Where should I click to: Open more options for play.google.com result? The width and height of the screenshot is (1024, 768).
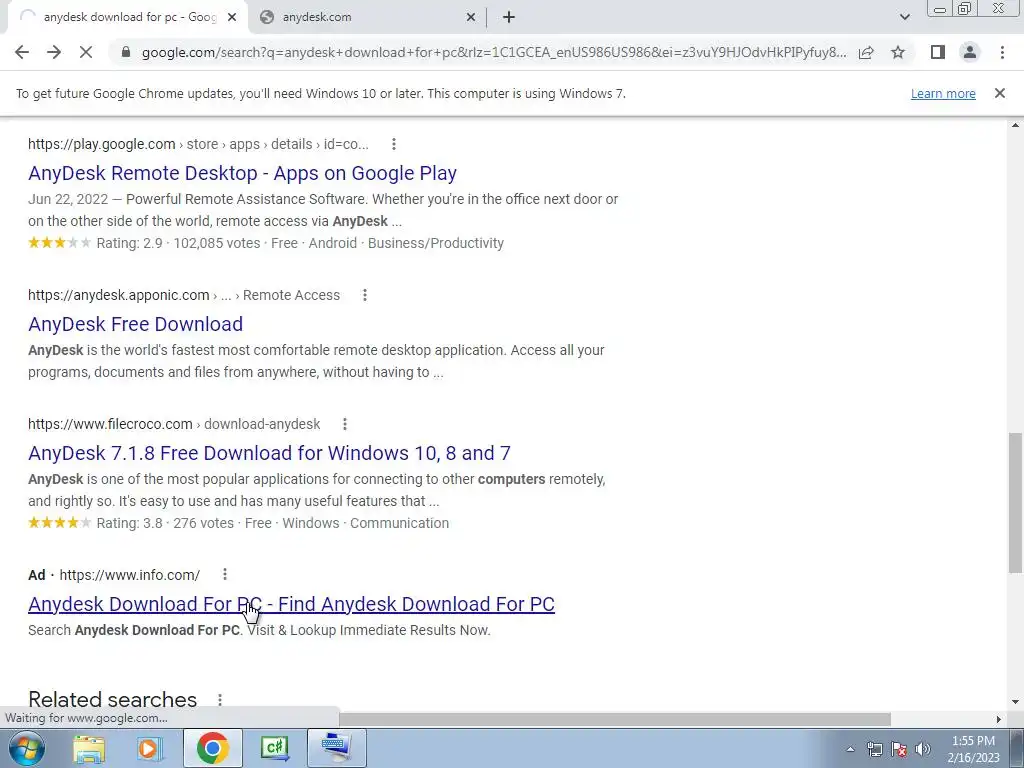click(394, 144)
